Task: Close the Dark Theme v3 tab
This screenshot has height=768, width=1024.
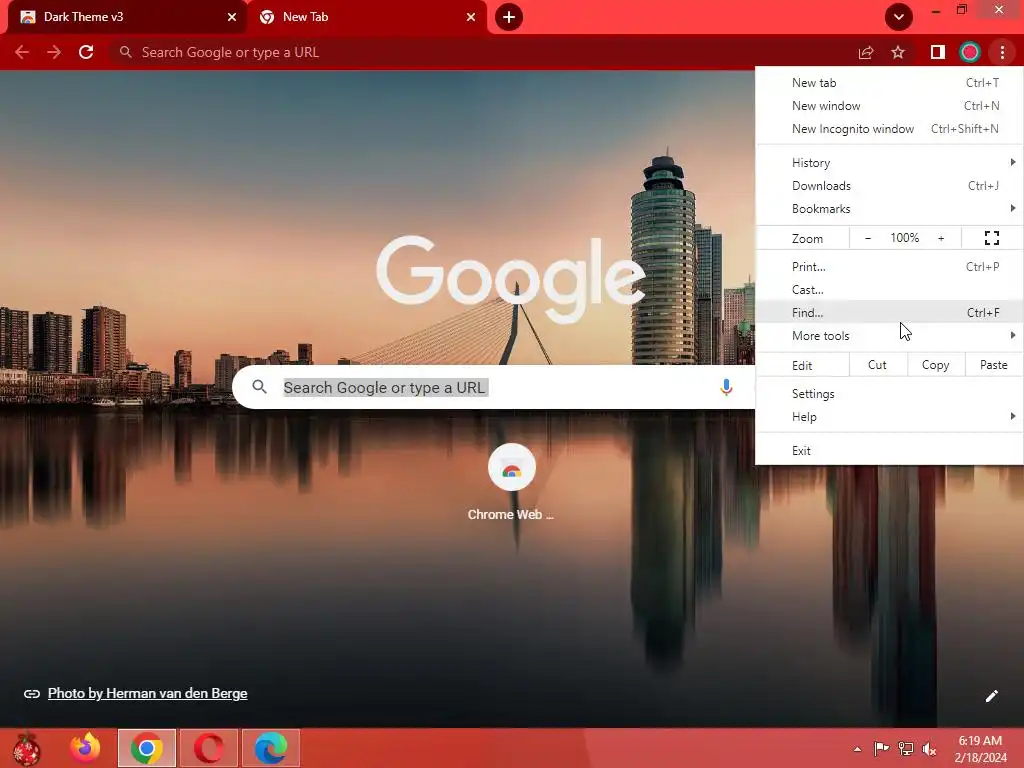Action: (x=232, y=17)
